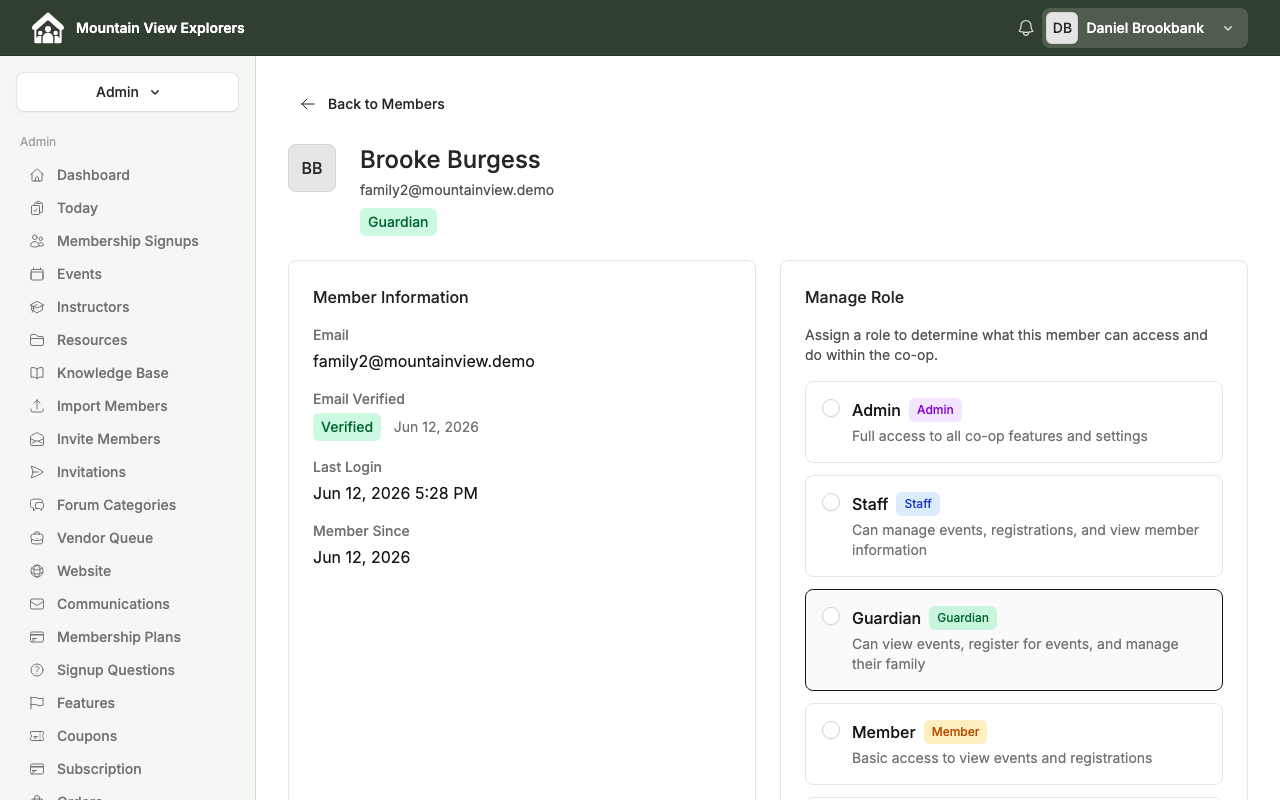Click the Events calendar icon
Viewport: 1280px width, 800px height.
[37, 274]
